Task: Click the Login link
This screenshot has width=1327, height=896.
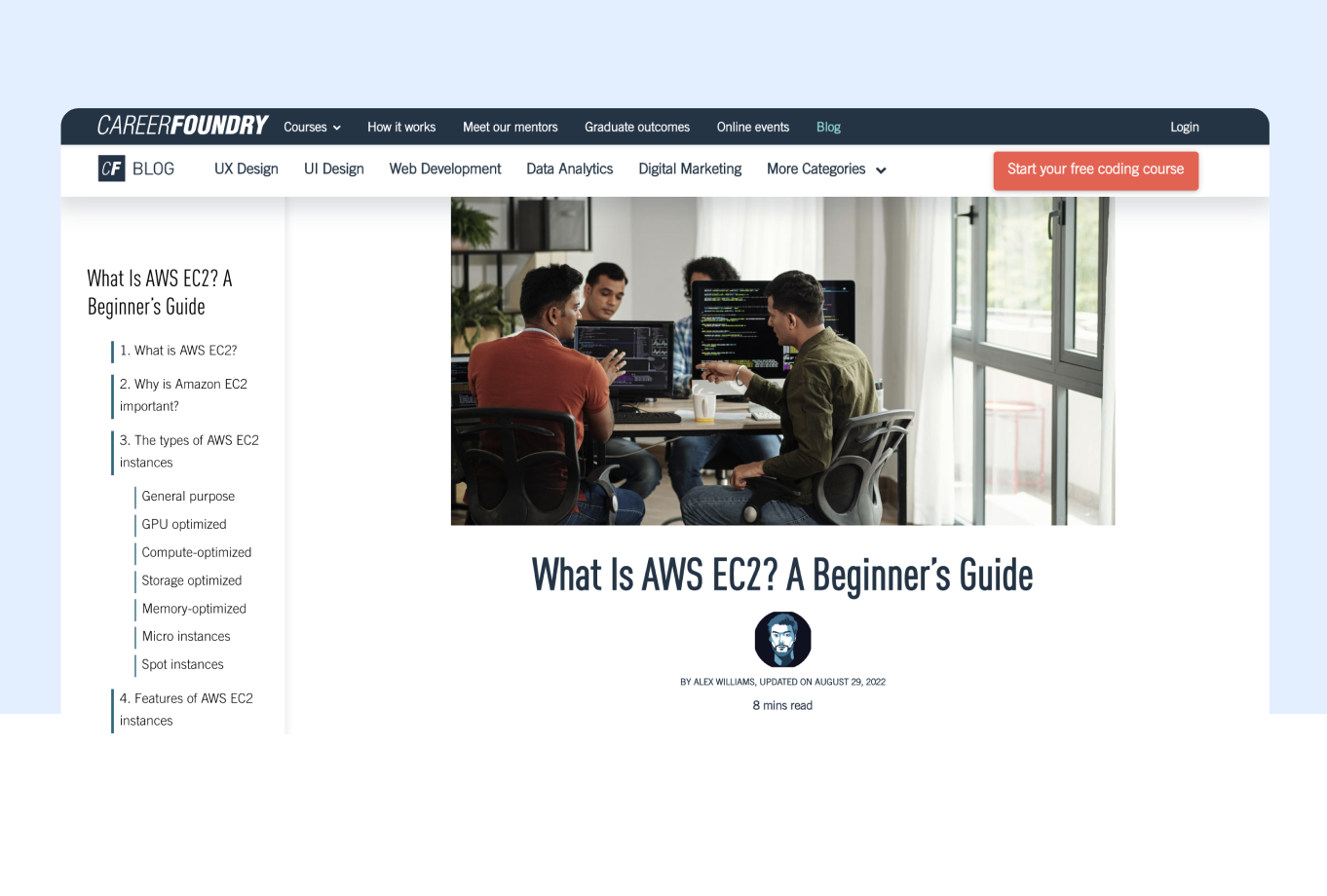Action: 1184,127
